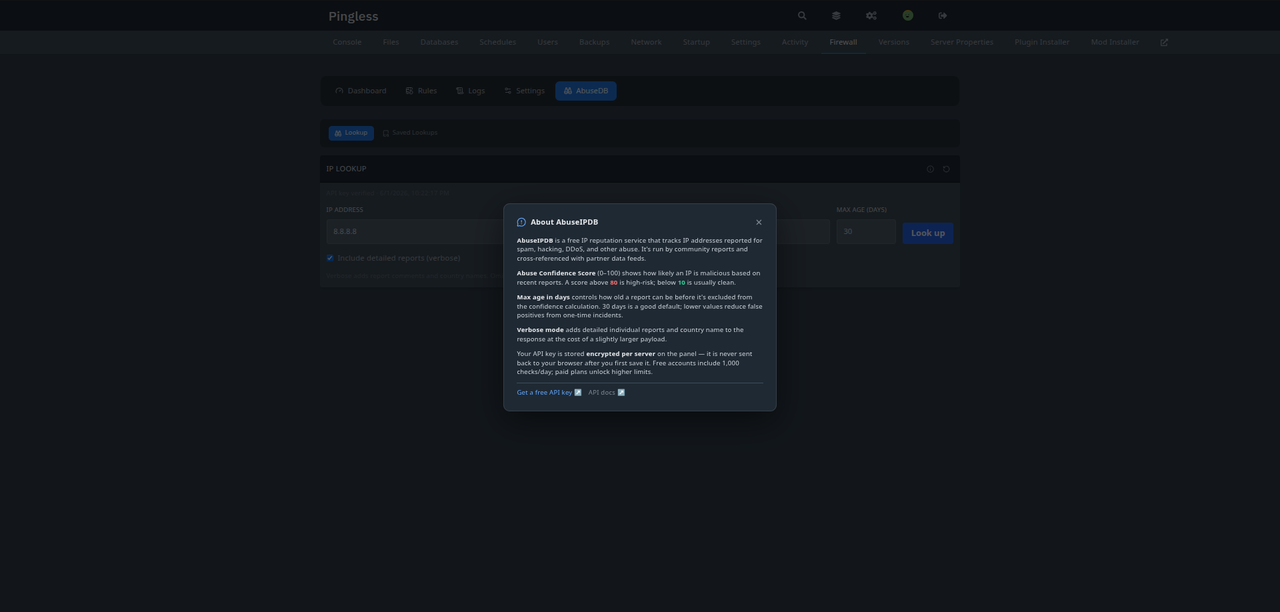Click the info icon in IP Lookup header
This screenshot has height=612, width=1280.
[930, 169]
